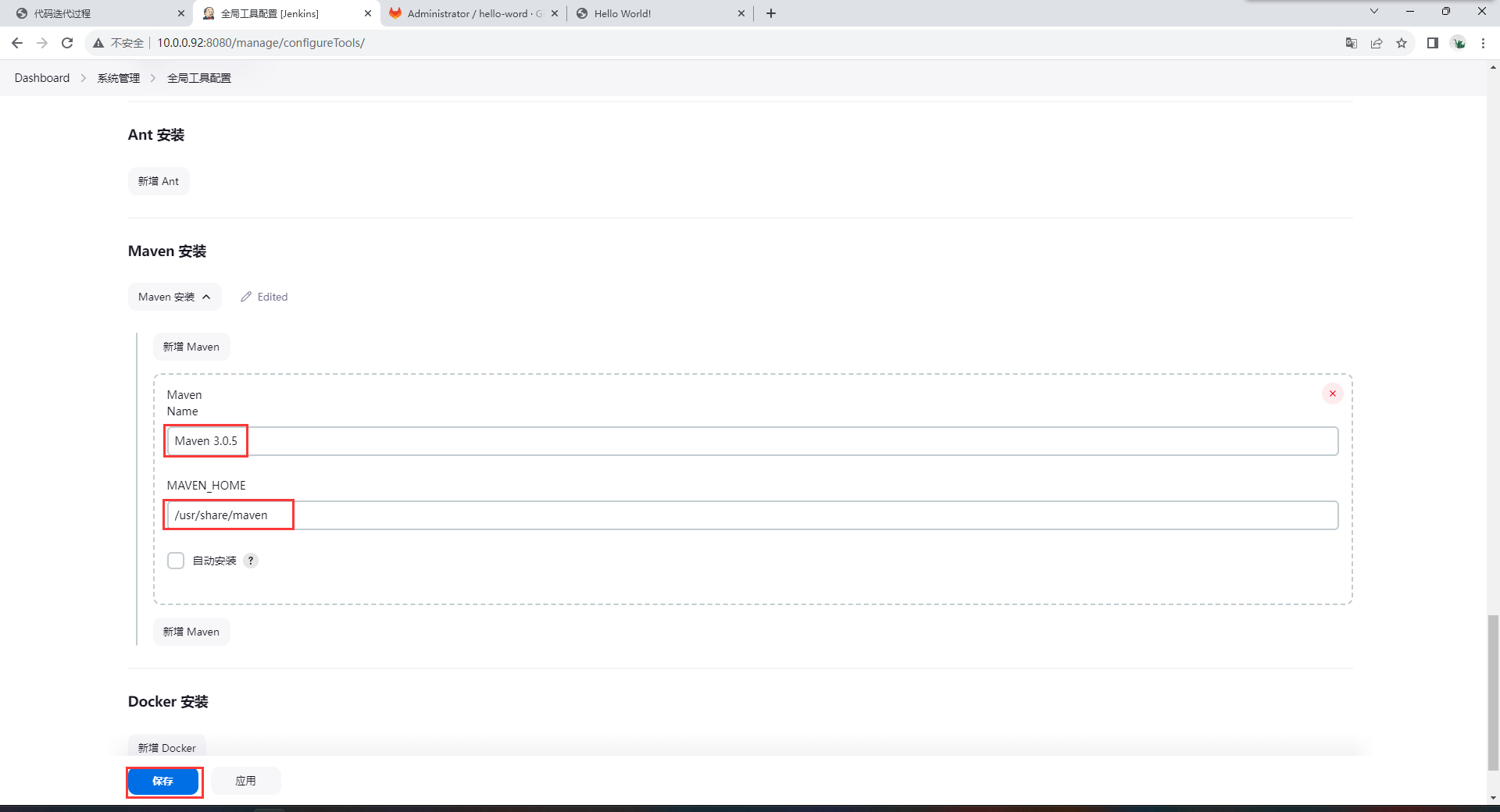The image size is (1500, 812).
Task: Open the browser side panel
Action: [1433, 43]
